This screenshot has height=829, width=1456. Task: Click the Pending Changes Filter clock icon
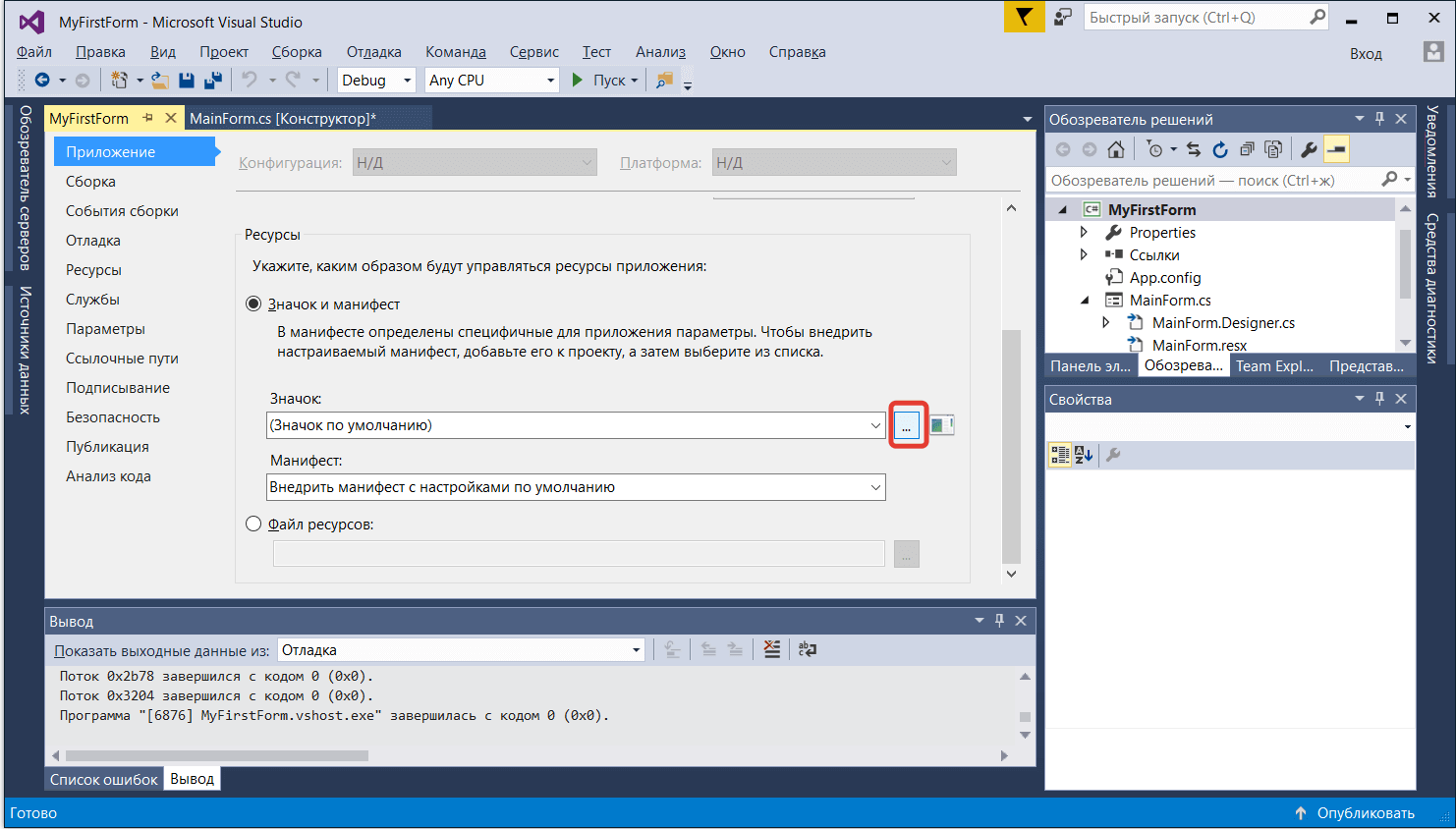(1154, 149)
